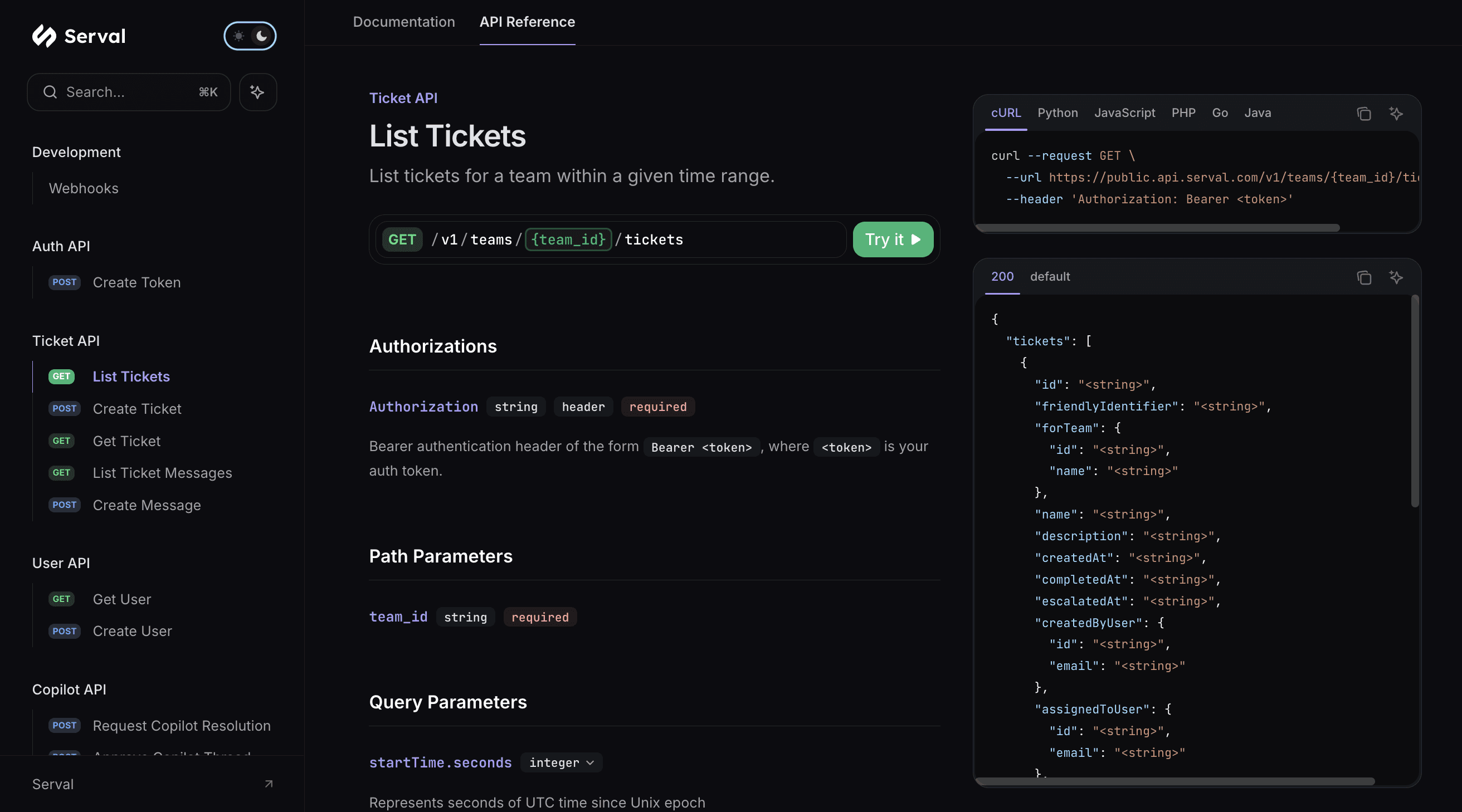Viewport: 1462px width, 812px height.
Task: Click the Copilot API sidebar group heading
Action: point(69,689)
